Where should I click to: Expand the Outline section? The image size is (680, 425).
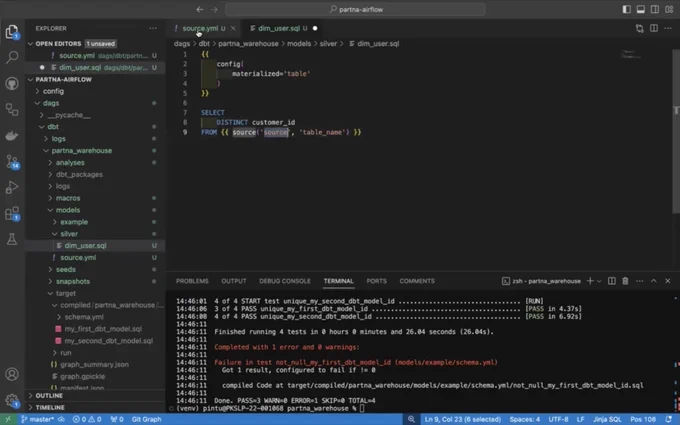click(x=49, y=396)
